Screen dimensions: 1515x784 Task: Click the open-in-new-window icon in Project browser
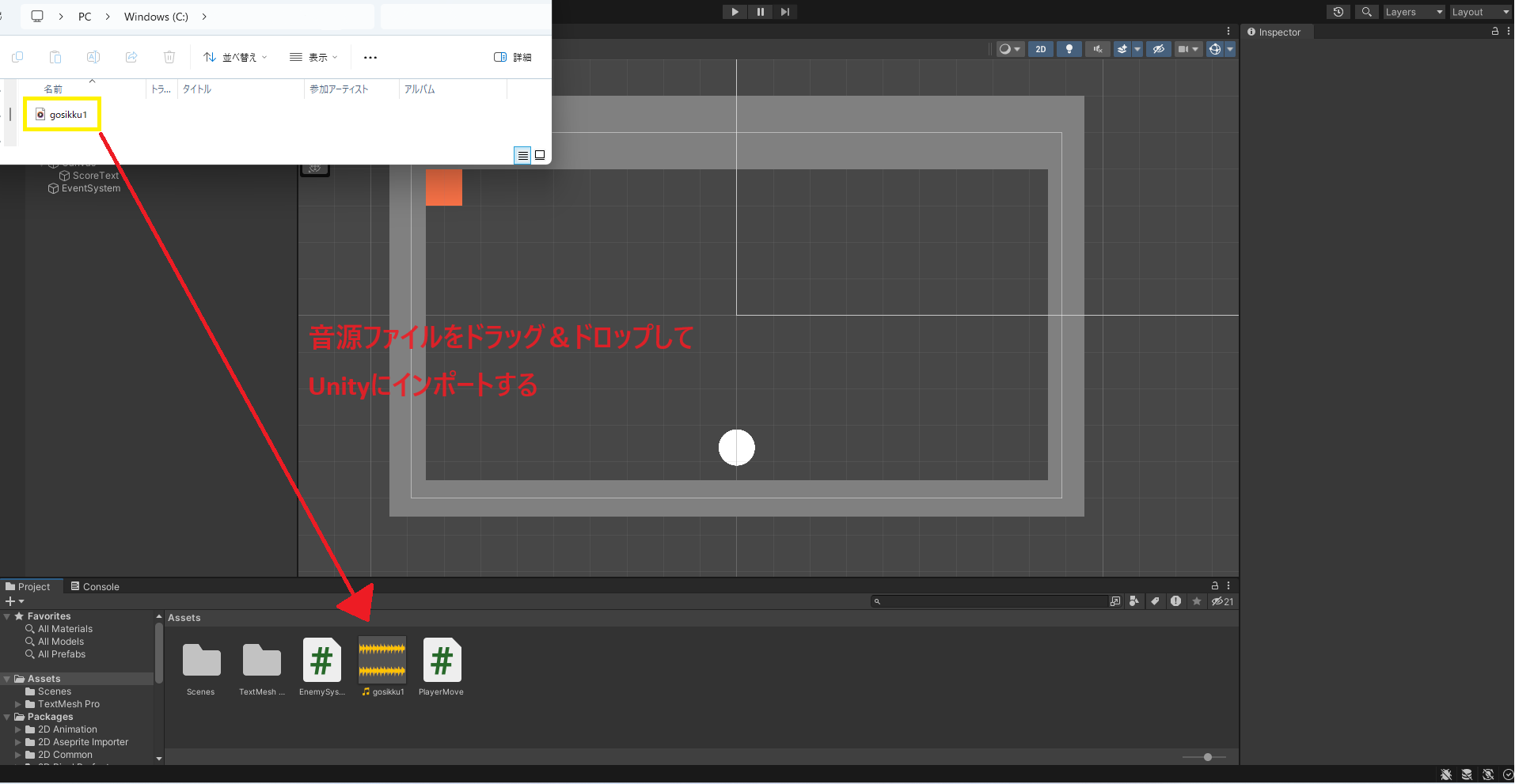click(1115, 601)
